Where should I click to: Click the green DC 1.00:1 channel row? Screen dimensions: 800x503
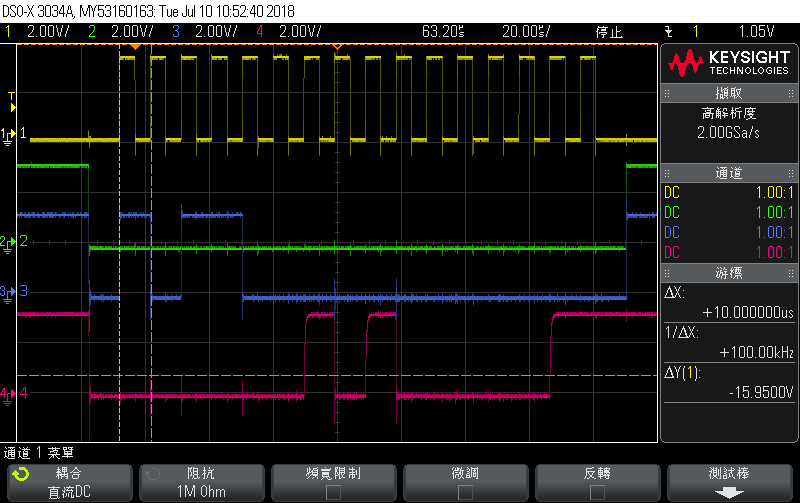click(x=729, y=213)
